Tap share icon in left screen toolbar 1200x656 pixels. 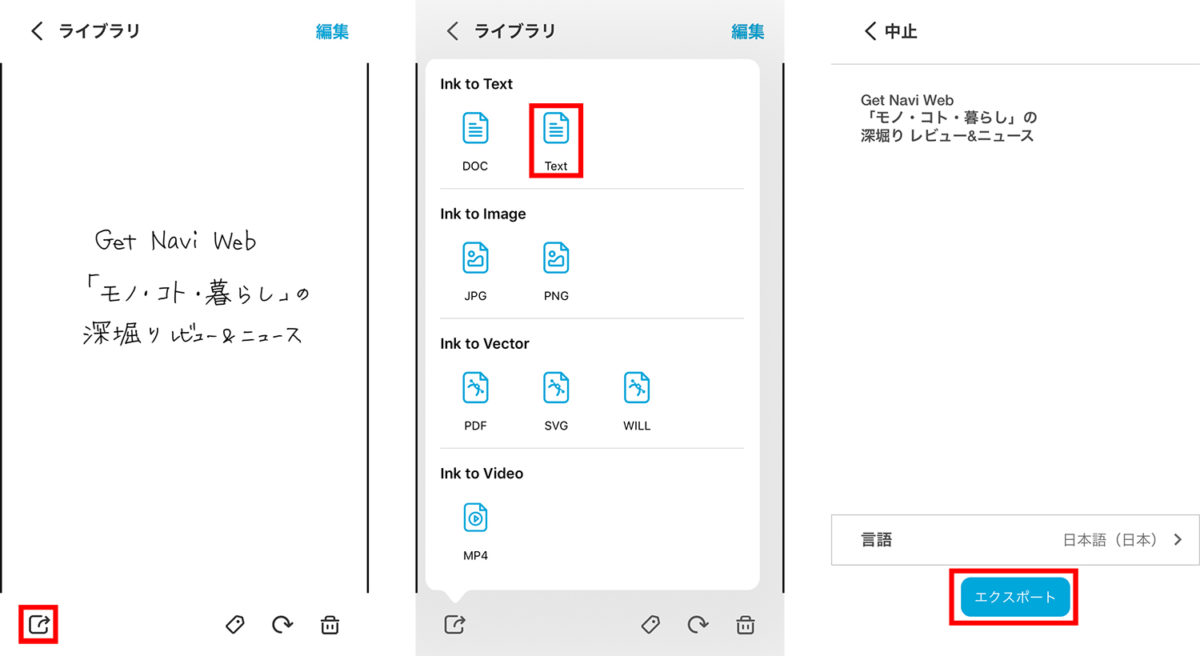coord(38,625)
